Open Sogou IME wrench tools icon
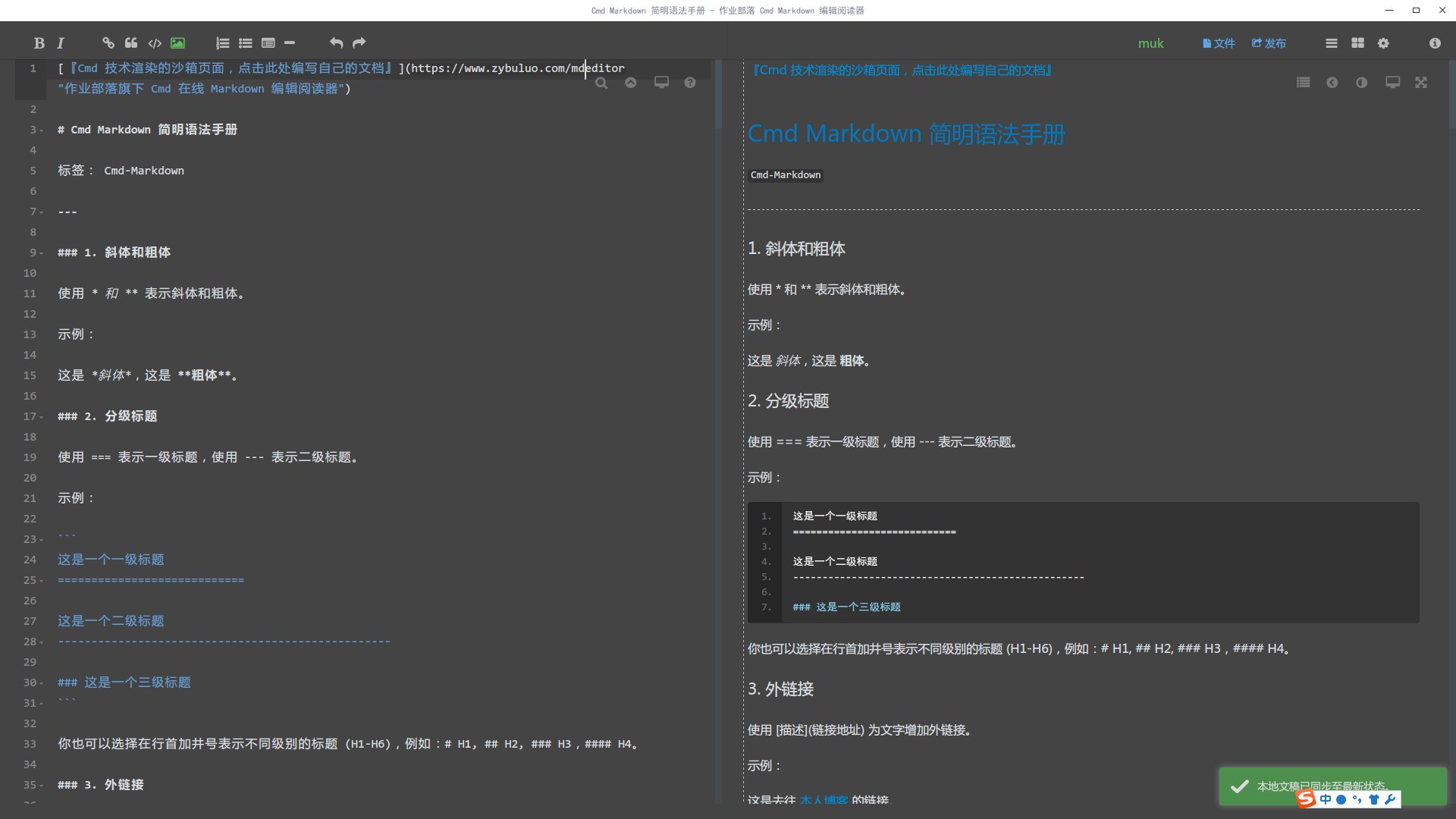The image size is (1456, 819). [x=1390, y=799]
